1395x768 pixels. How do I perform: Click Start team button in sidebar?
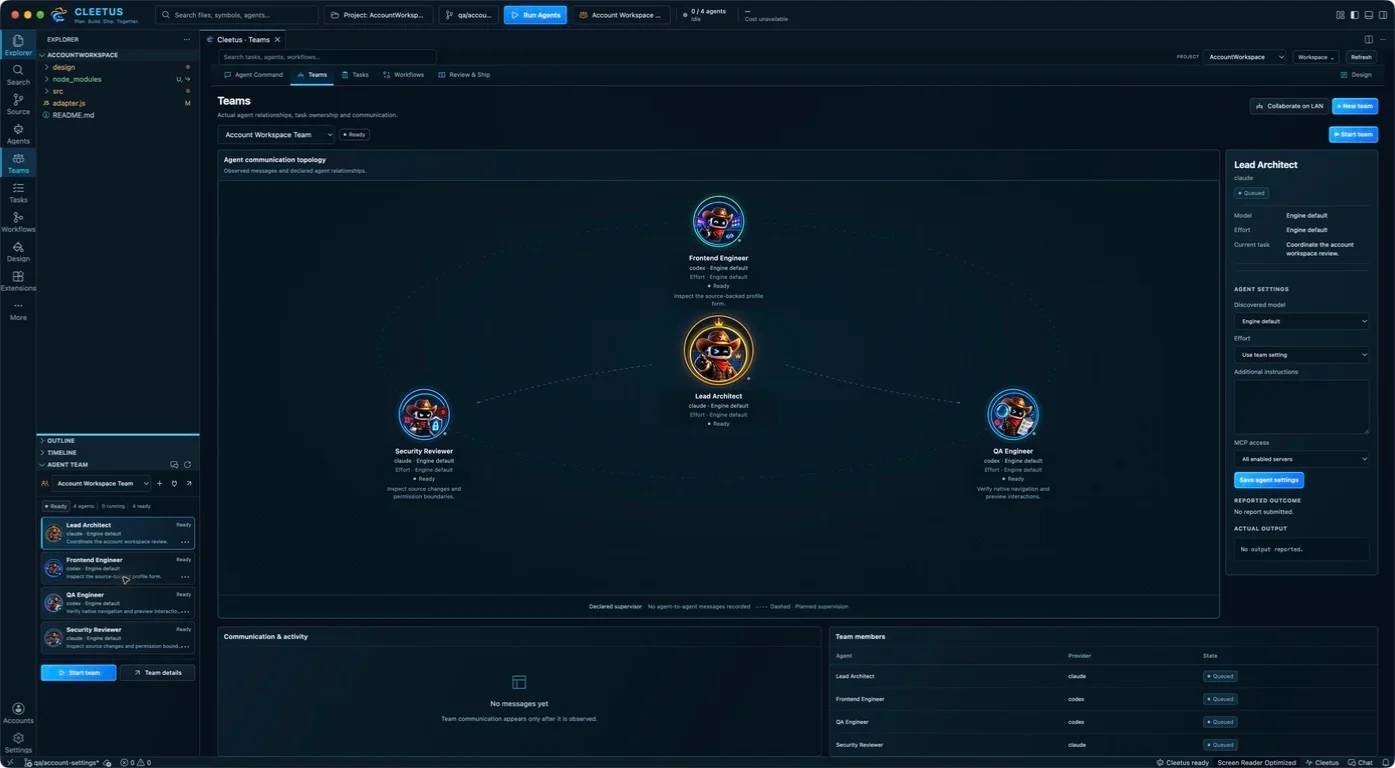point(78,673)
